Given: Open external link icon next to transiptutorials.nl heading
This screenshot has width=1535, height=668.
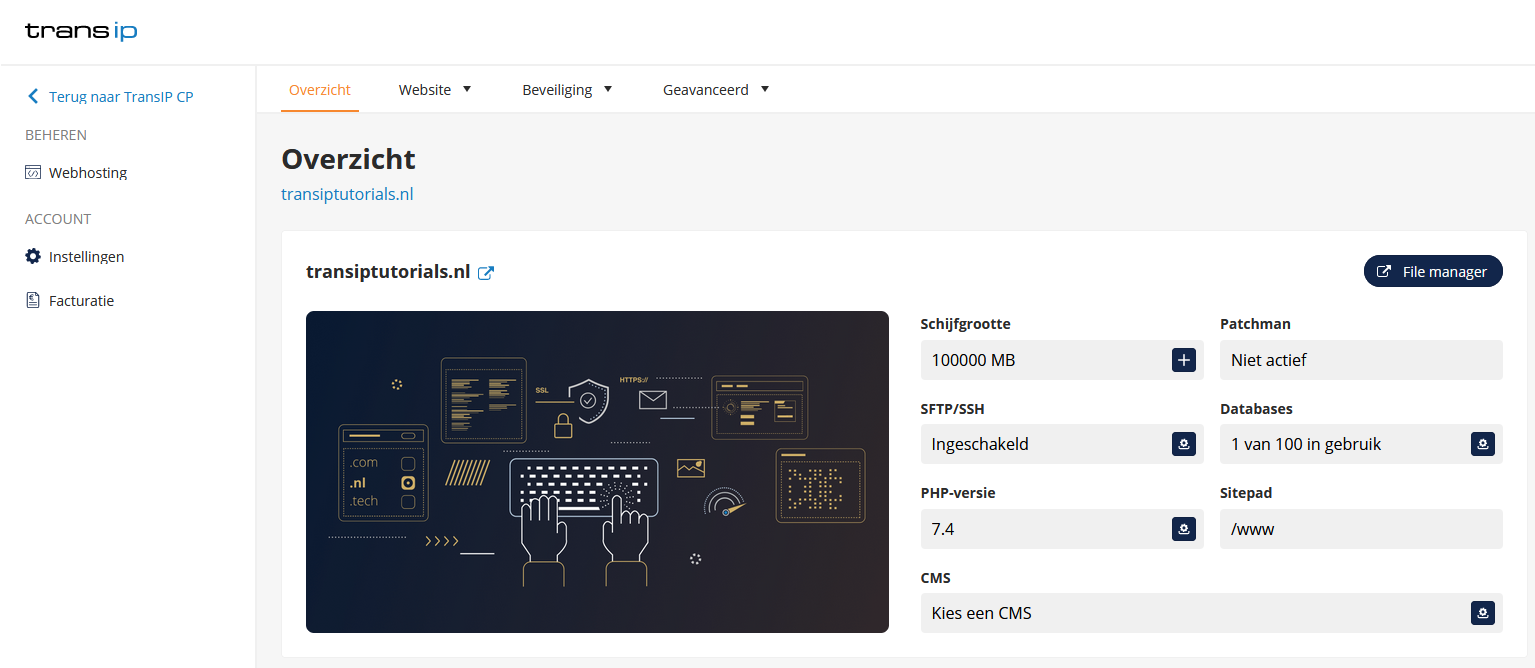Looking at the screenshot, I should click(486, 272).
